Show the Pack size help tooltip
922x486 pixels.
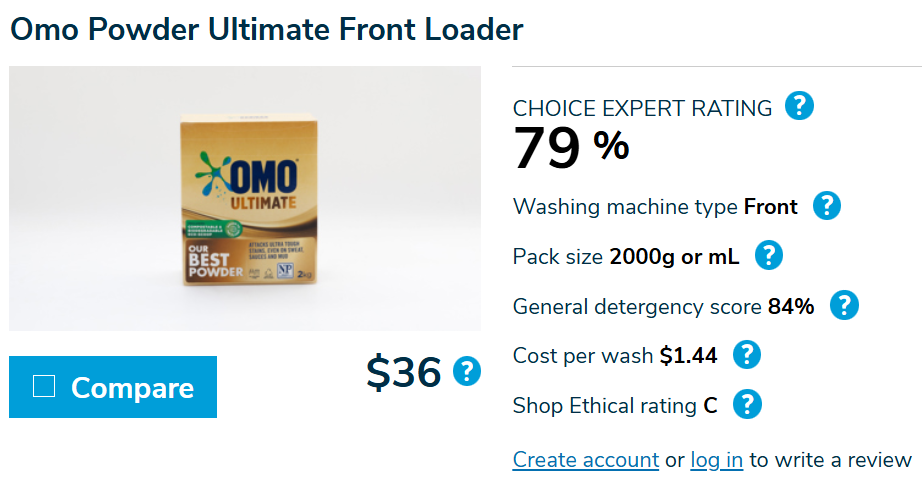pyautogui.click(x=767, y=256)
